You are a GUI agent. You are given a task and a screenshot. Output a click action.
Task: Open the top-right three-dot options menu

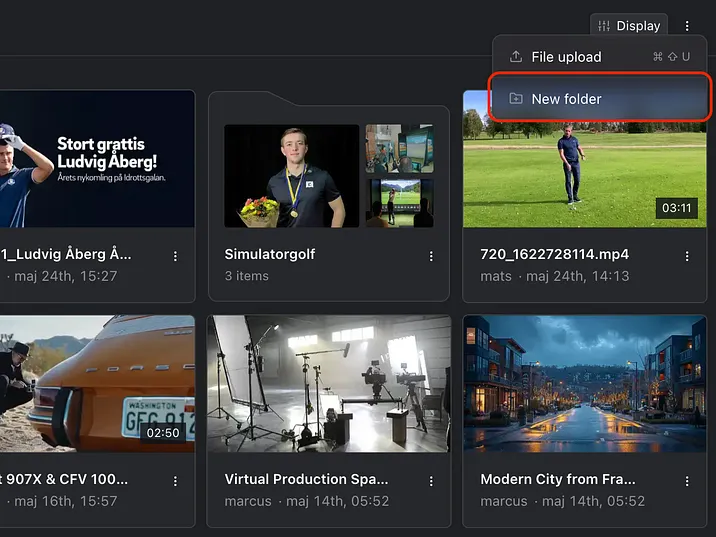pos(687,26)
